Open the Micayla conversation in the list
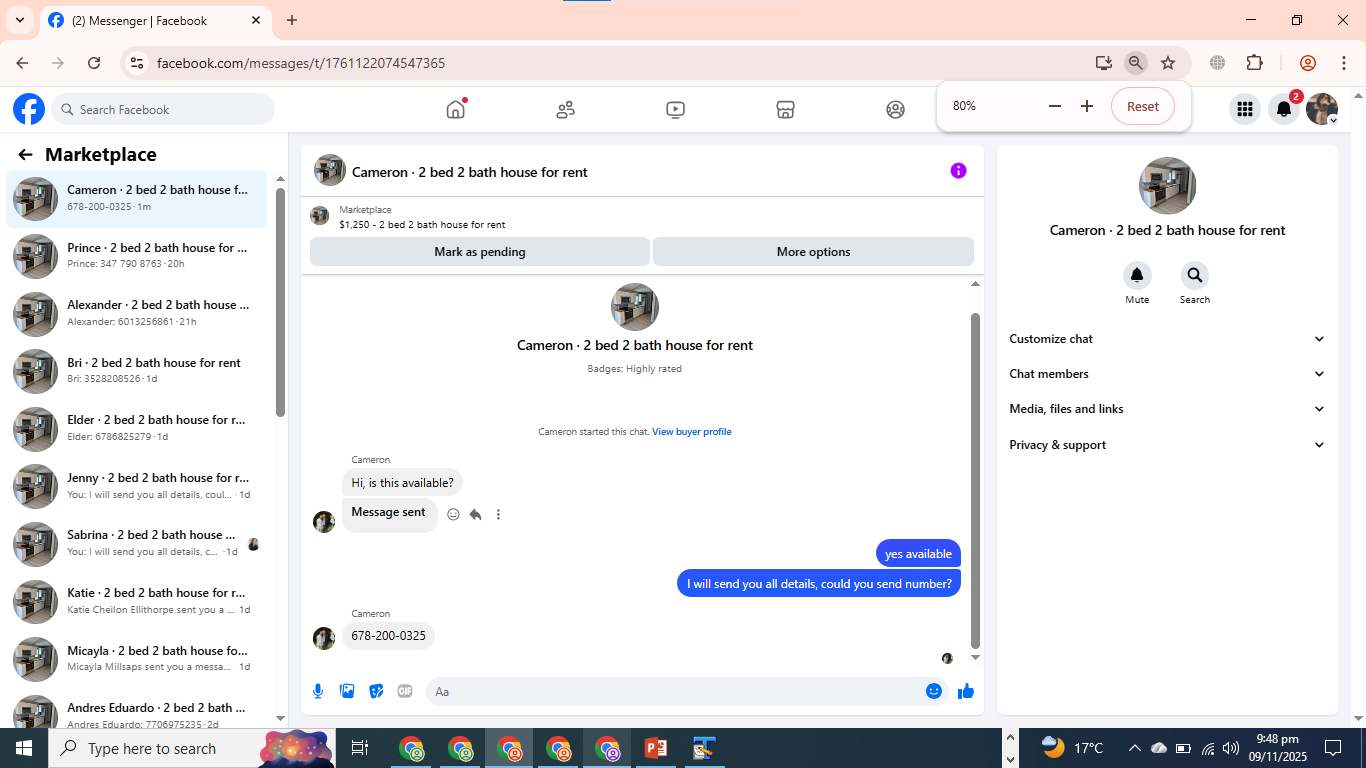 (137, 659)
